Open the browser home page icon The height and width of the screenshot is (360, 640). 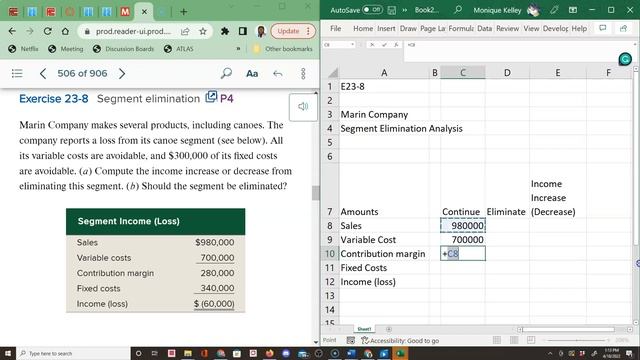pyautogui.click(x=65, y=31)
